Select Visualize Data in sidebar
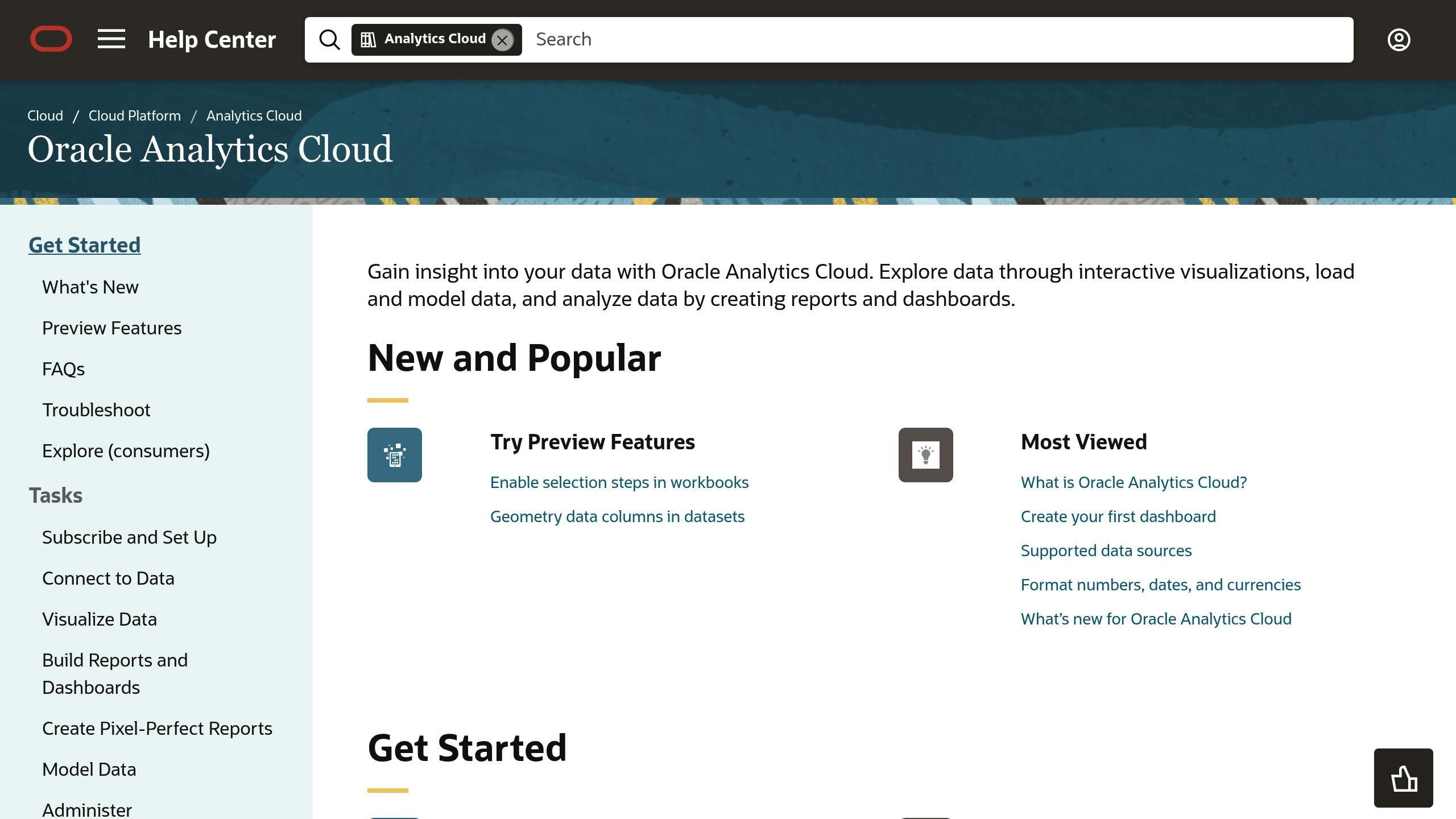 click(100, 619)
